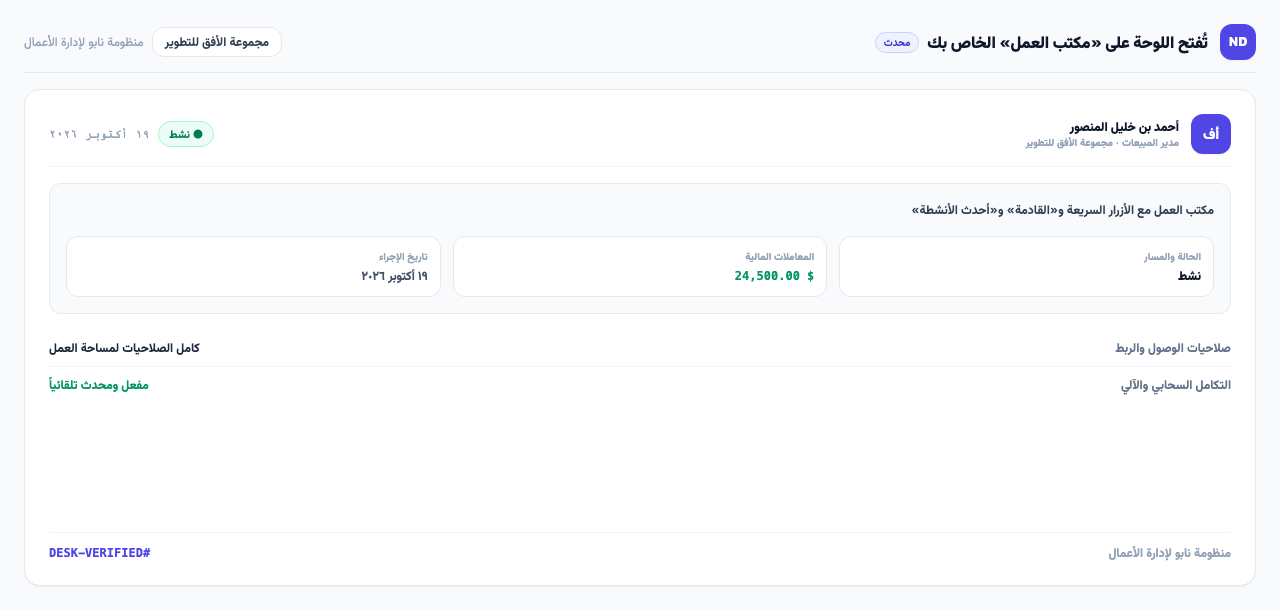The width and height of the screenshot is (1280, 610).
Task: Open the الحالة والمسار card
Action: (1026, 266)
